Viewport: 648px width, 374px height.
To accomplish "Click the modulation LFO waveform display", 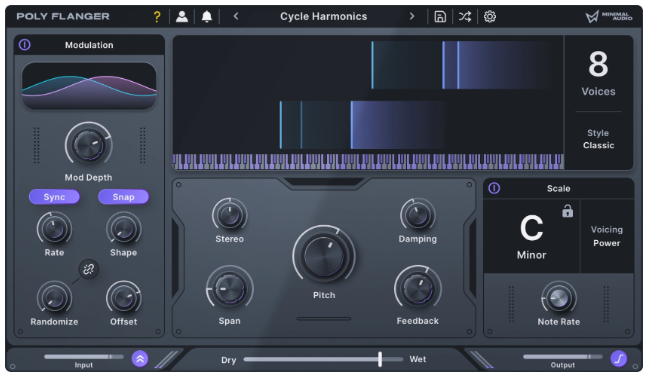I will (89, 86).
